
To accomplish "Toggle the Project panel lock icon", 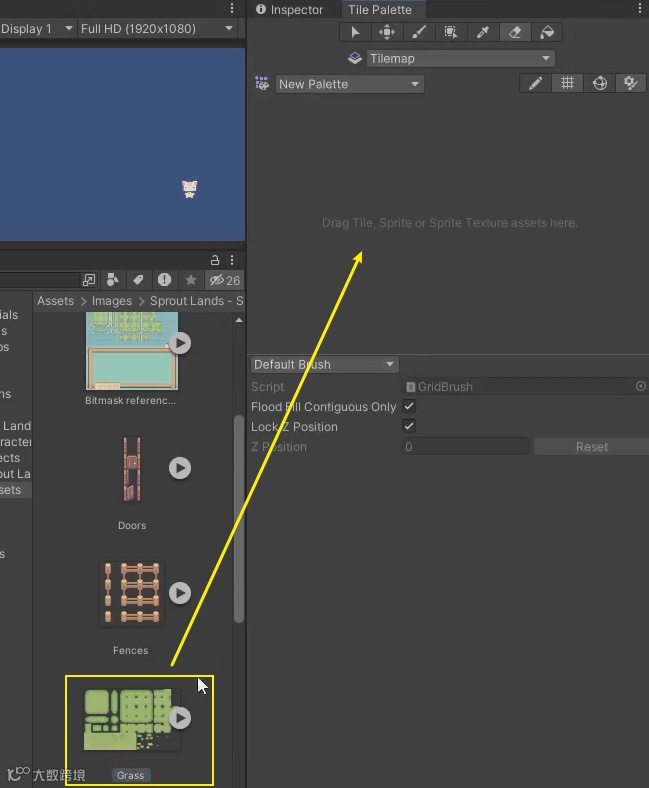I will click(215, 260).
